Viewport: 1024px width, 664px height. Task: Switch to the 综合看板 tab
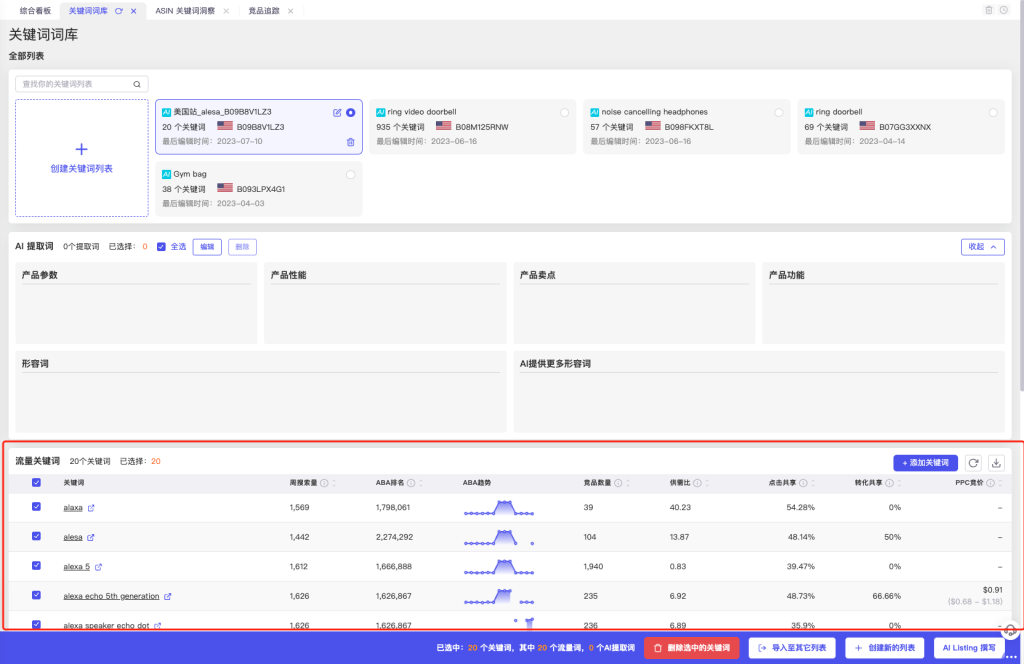coord(35,11)
